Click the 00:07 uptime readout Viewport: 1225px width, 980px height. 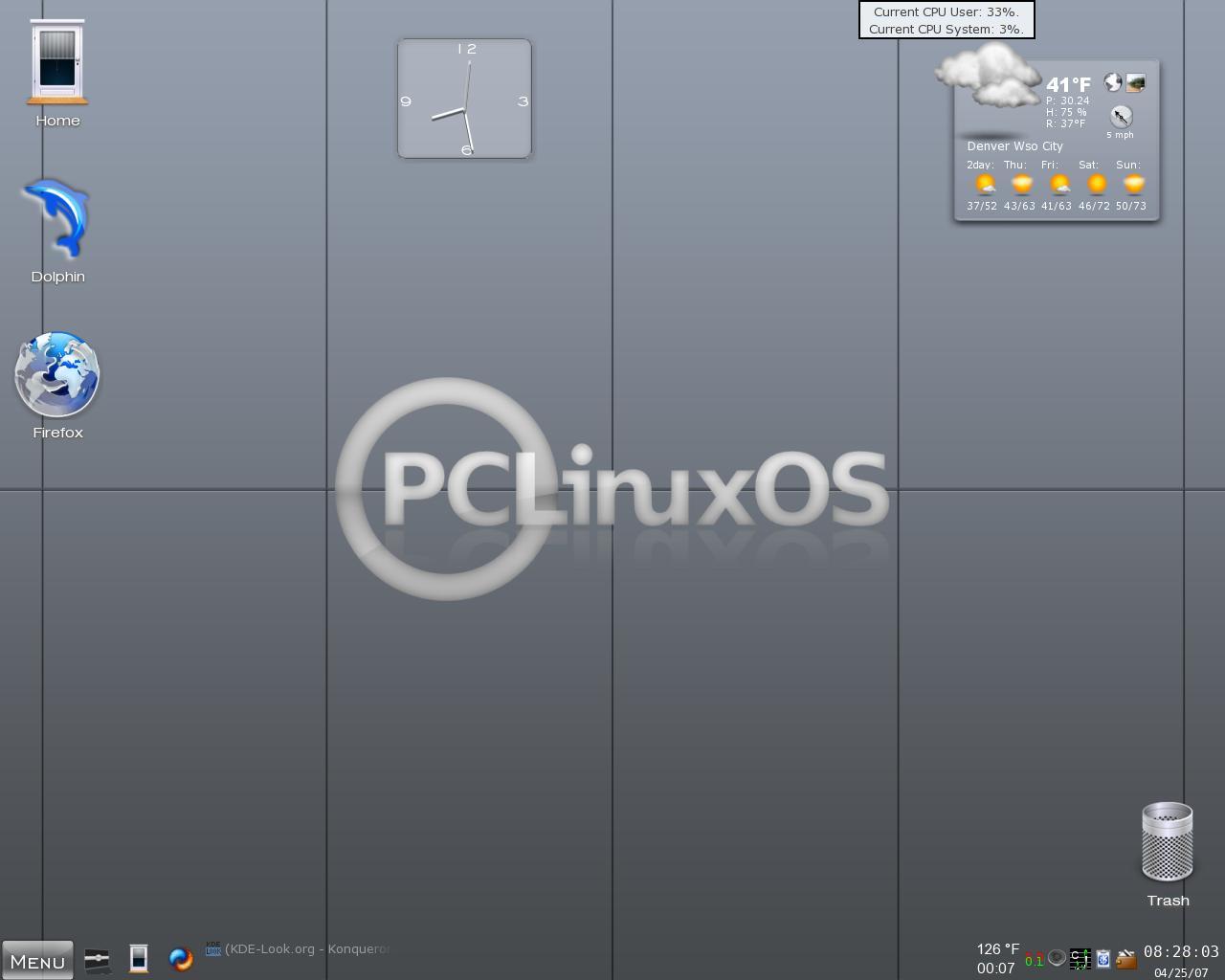click(x=995, y=969)
